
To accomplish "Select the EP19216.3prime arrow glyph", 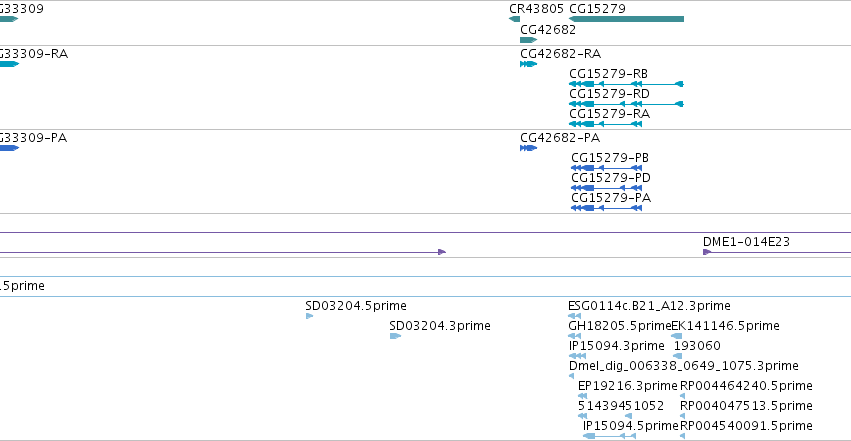I will pyautogui.click(x=582, y=396).
